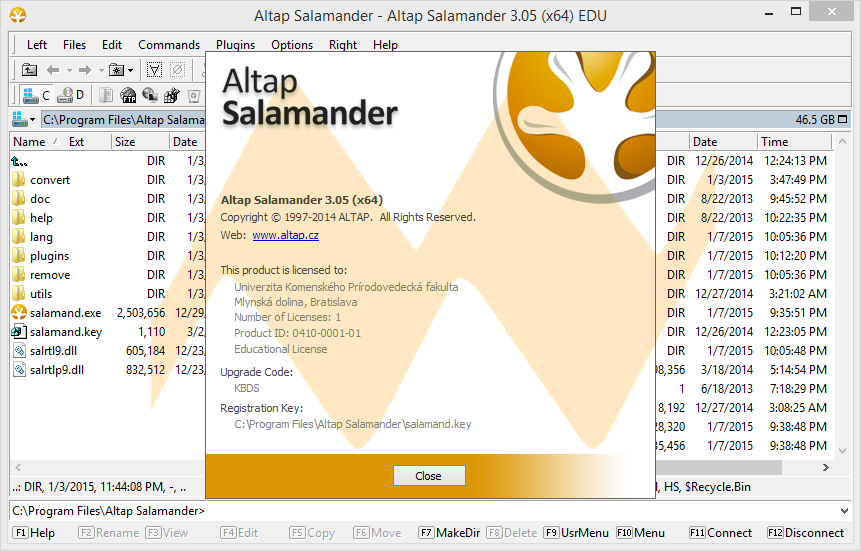Select the 'lang' folder name
Image resolution: width=861 pixels, height=551 pixels.
(41, 237)
